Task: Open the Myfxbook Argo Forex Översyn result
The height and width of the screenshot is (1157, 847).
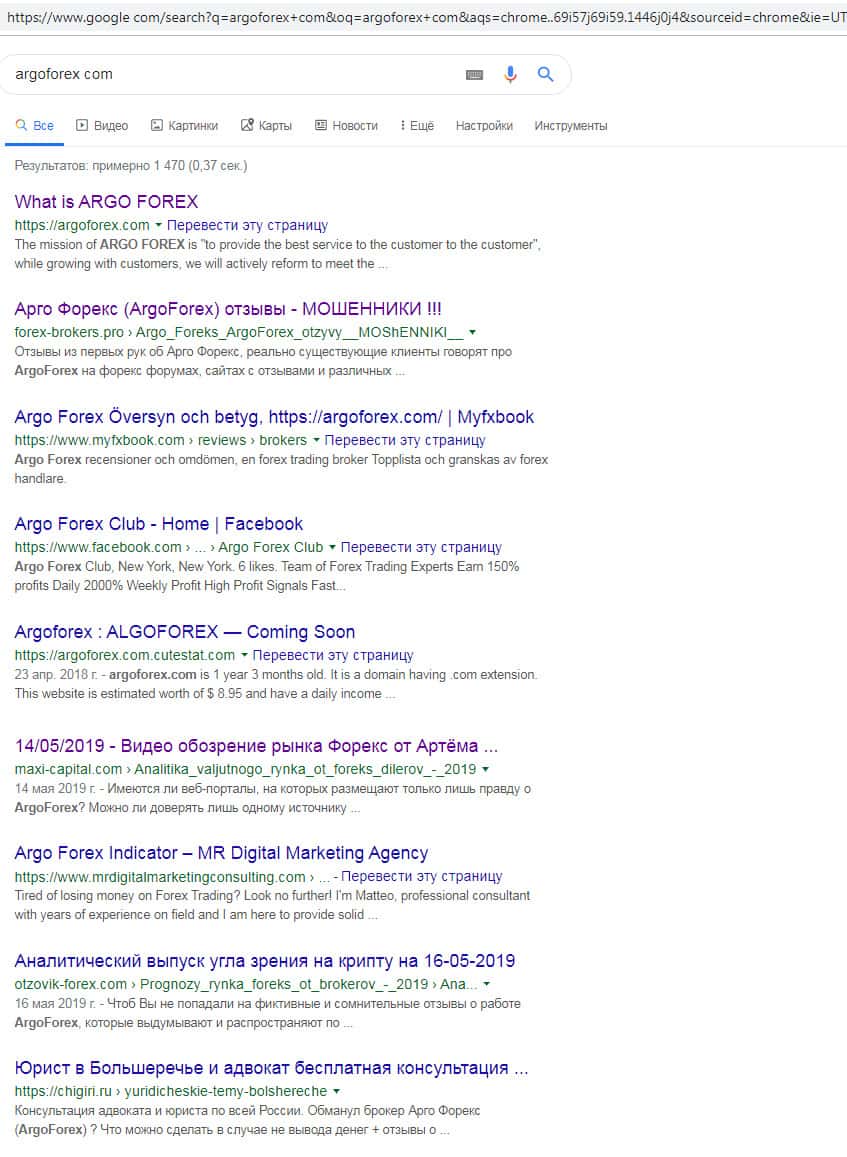Action: tap(274, 417)
